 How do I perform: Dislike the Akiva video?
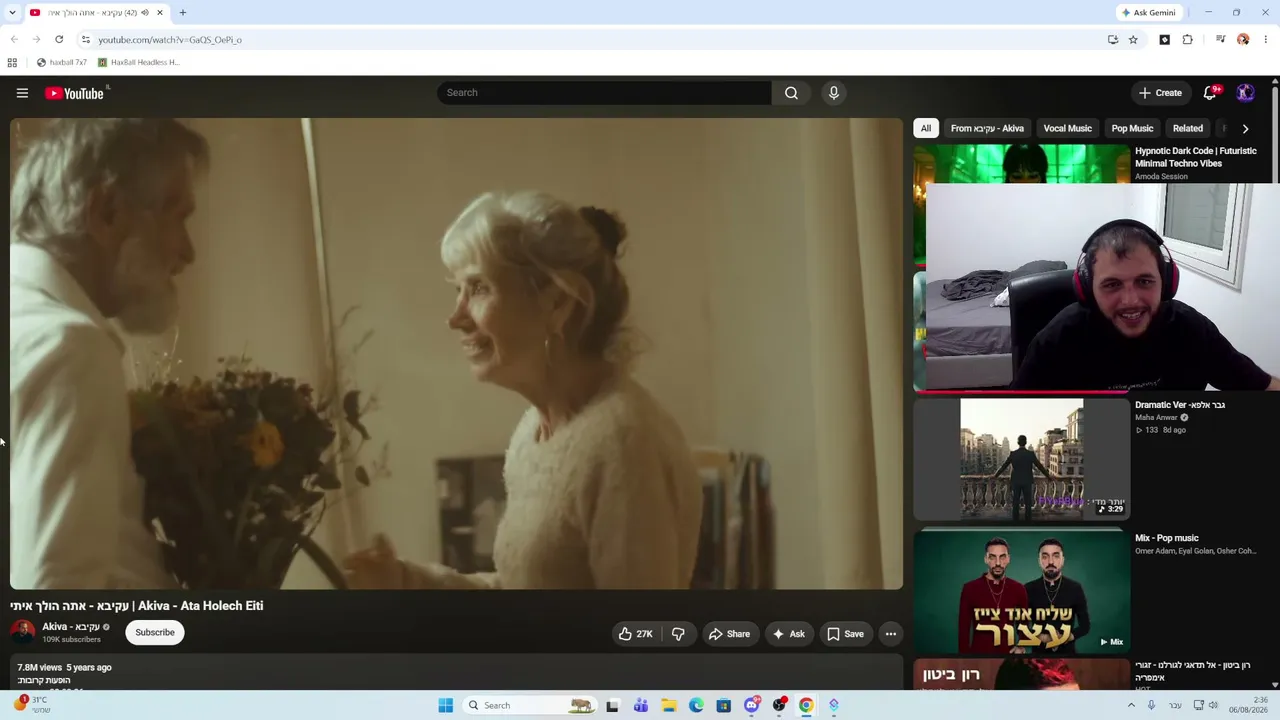(678, 634)
